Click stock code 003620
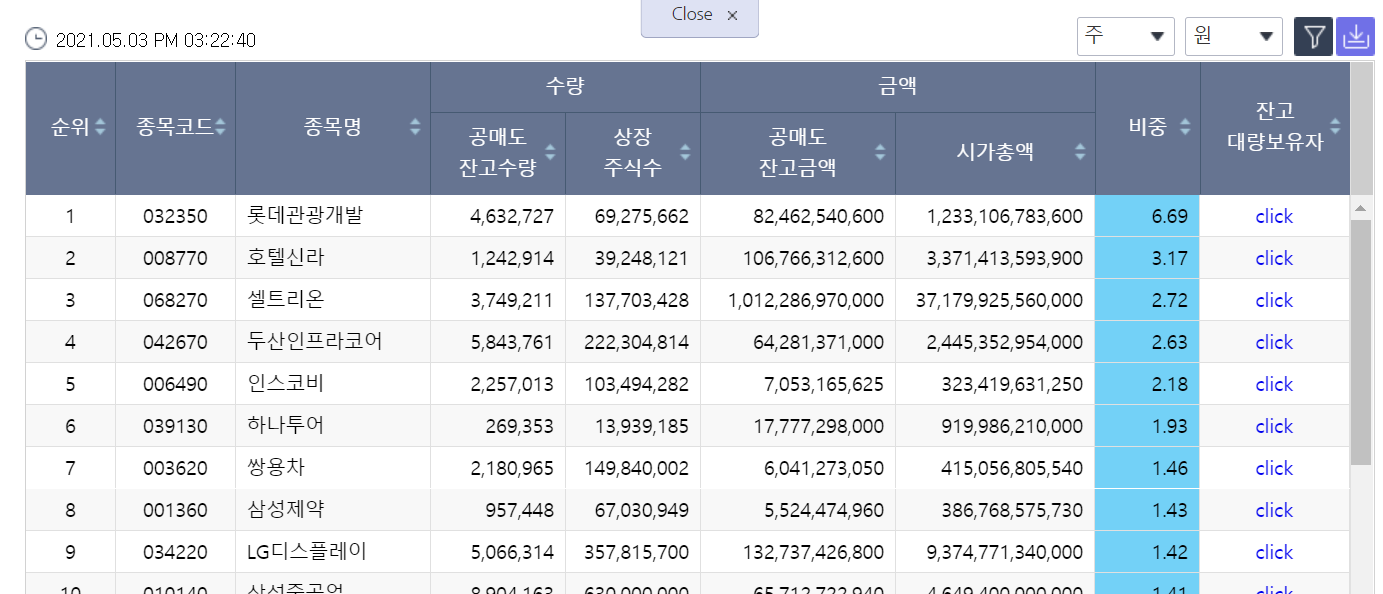This screenshot has height=594, width=1383. pos(175,468)
